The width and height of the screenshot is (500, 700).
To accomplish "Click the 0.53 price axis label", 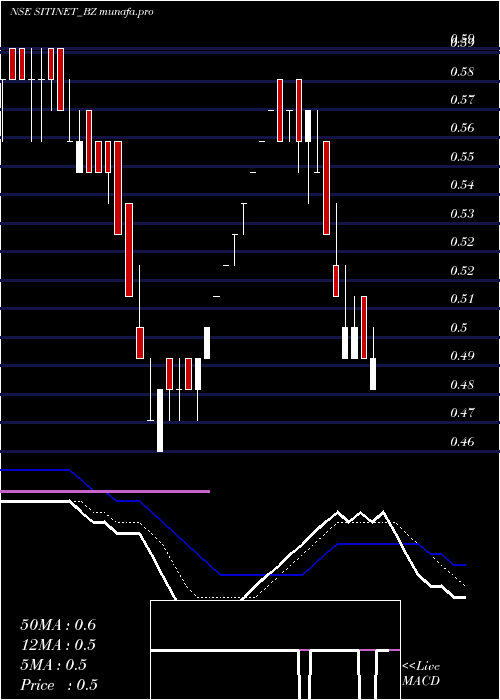I will [x=462, y=214].
